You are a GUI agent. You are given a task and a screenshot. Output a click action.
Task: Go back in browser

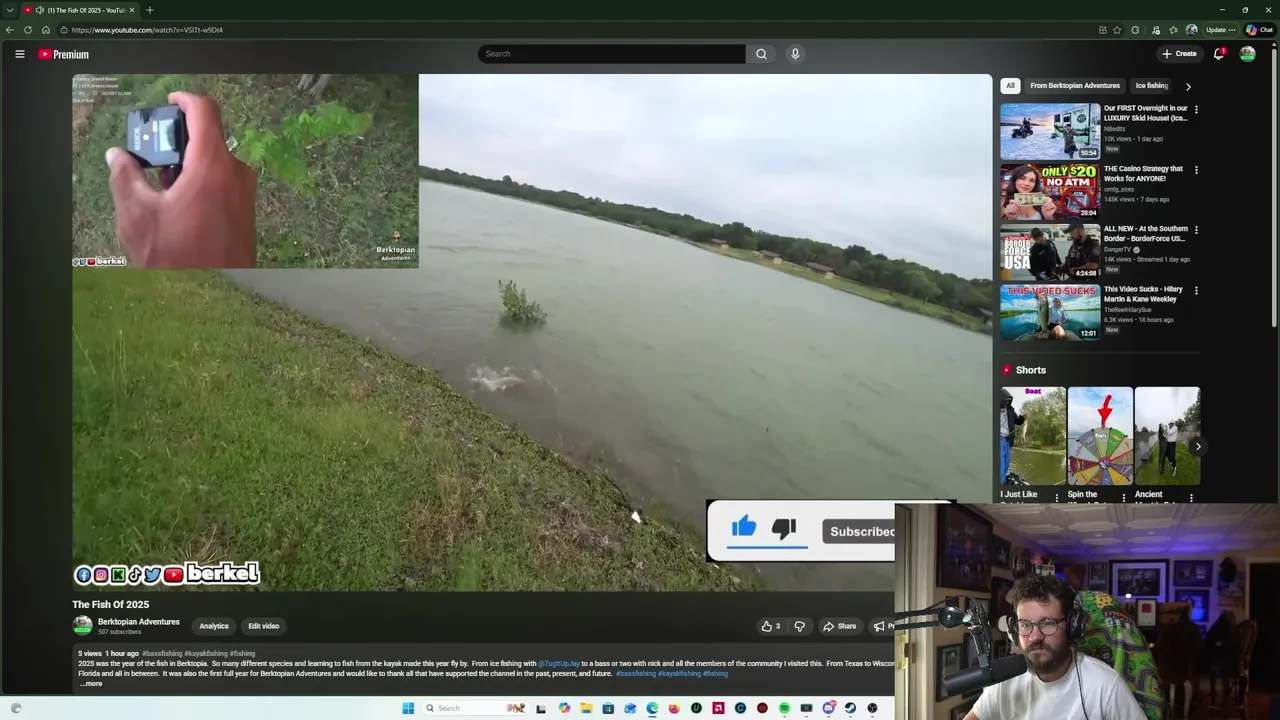pyautogui.click(x=10, y=30)
